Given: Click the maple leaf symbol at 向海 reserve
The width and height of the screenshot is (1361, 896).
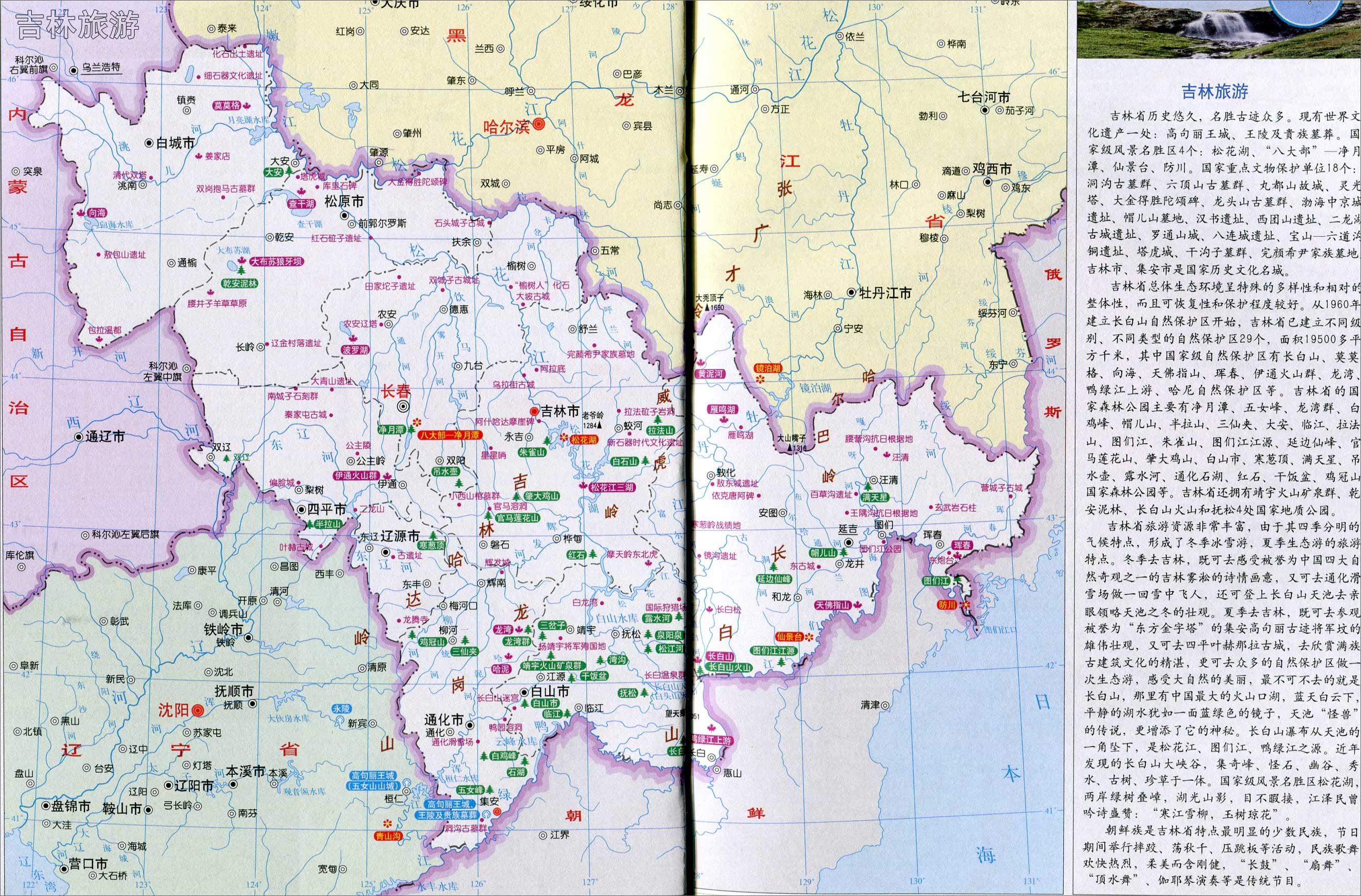Looking at the screenshot, I should (x=80, y=213).
